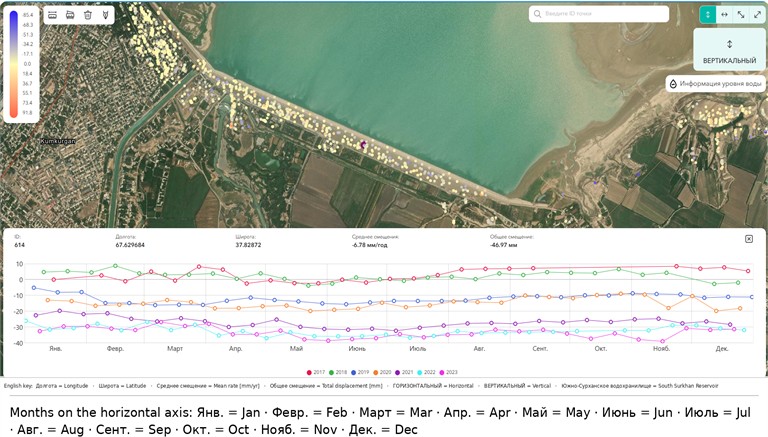This screenshot has height=437, width=768.
Task: Click the selected purple point on dam
Action: coord(363,145)
